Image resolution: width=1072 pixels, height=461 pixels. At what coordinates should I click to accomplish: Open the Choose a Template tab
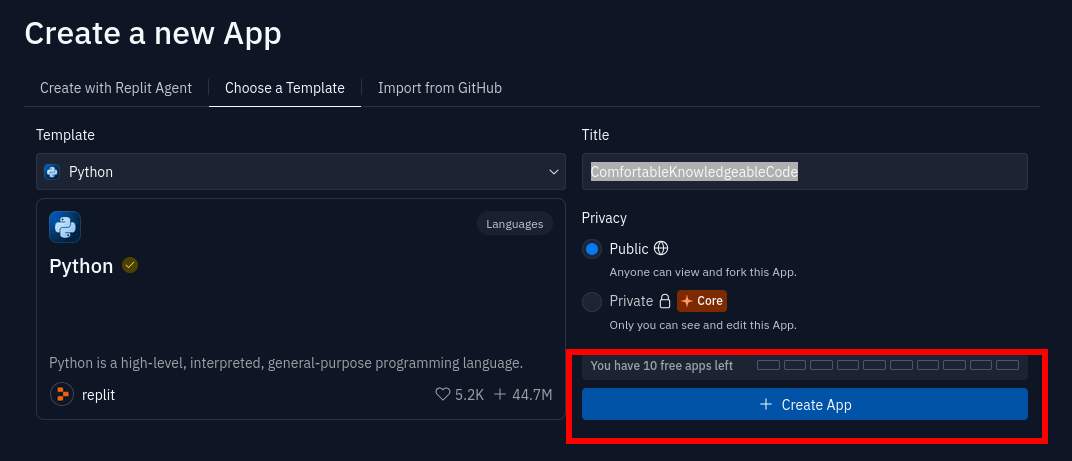pos(285,88)
